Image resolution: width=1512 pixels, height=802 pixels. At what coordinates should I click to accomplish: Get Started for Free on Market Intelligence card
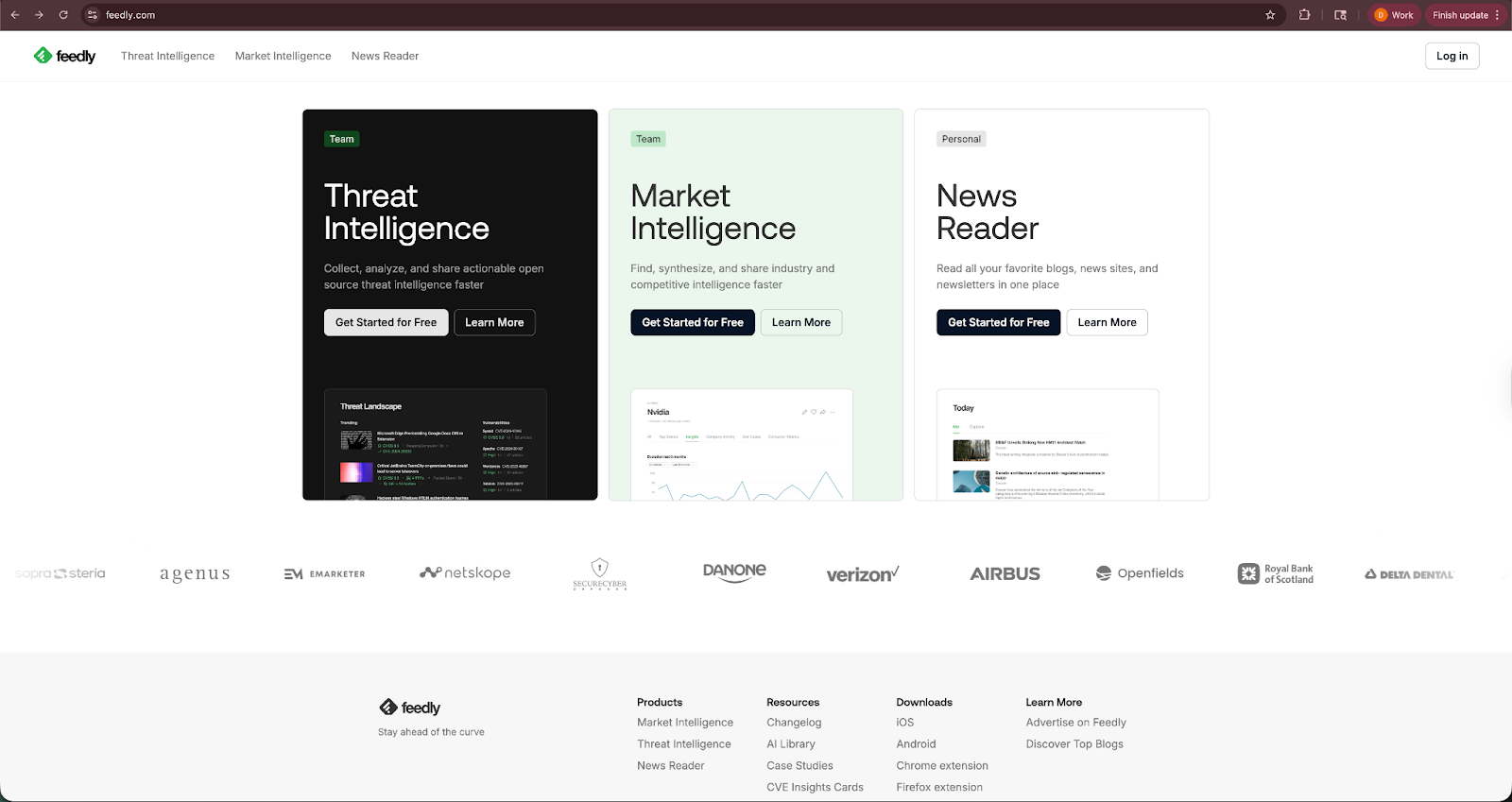(692, 322)
